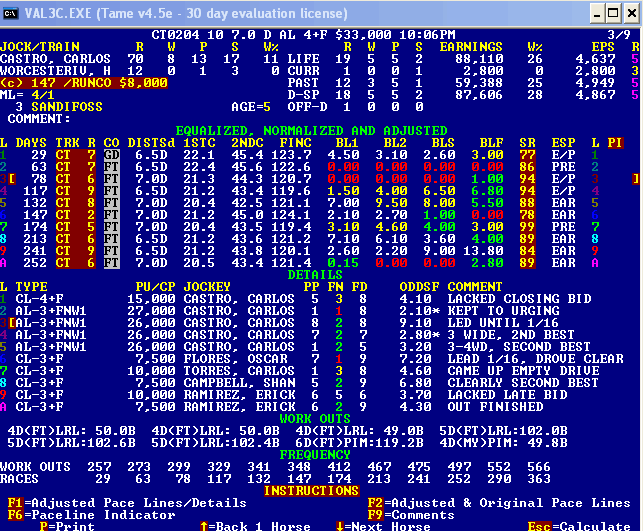The image size is (643, 531).
Task: Click comment OUT FINISHED
Action: click(495, 407)
